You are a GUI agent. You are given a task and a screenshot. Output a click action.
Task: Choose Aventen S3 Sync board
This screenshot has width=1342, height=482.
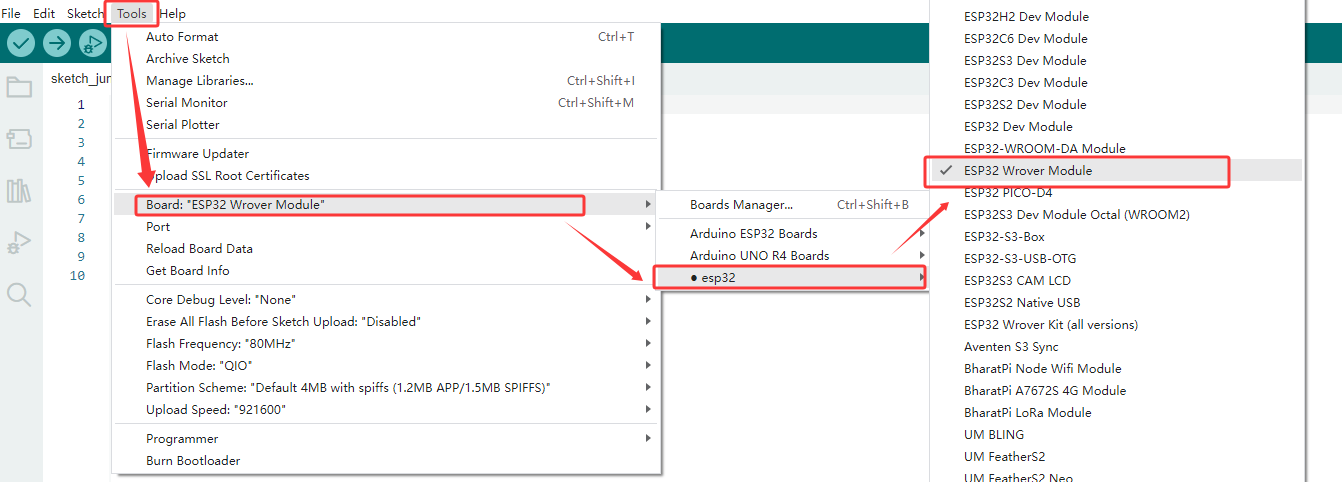(1117, 347)
